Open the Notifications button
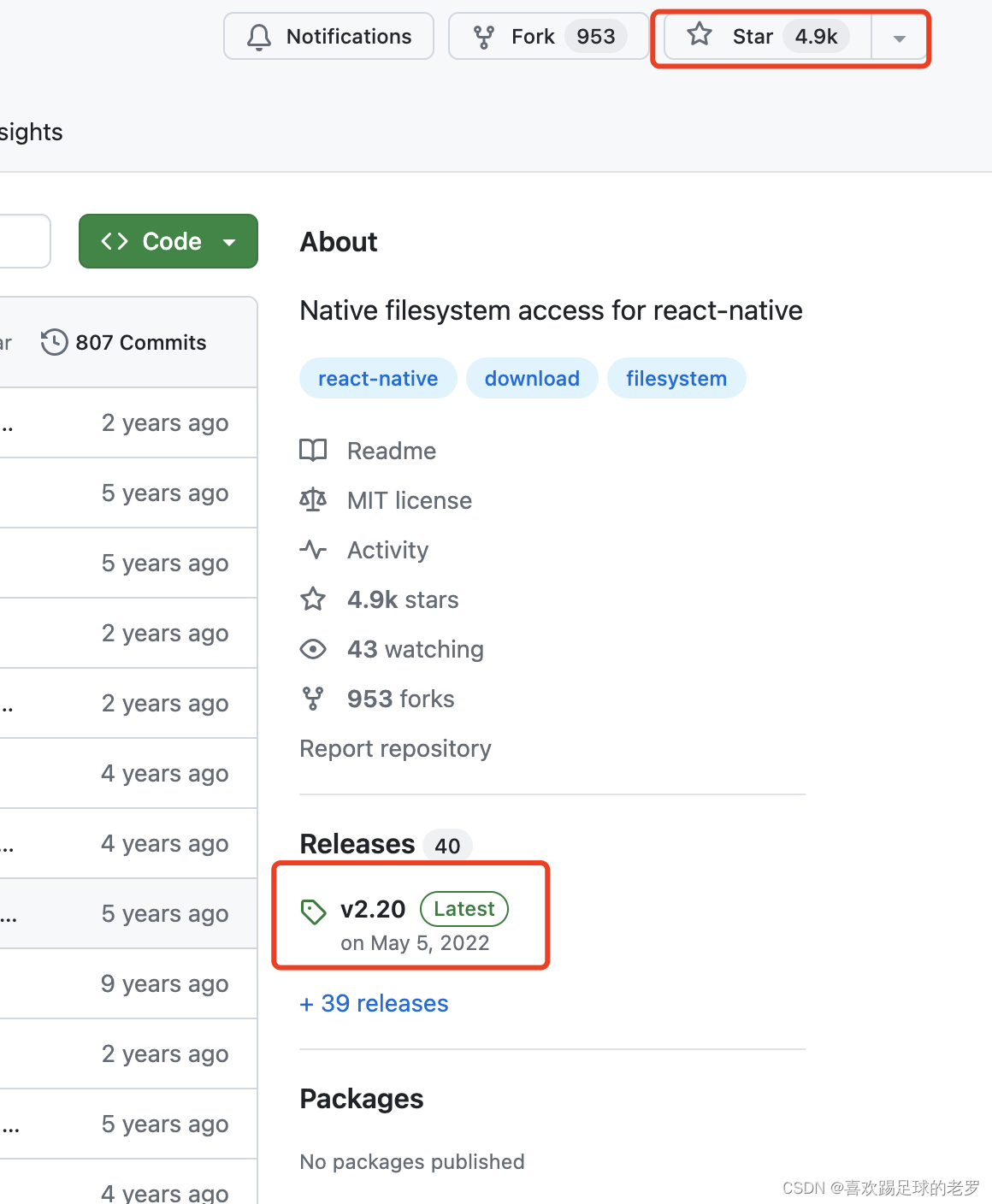Screen dimensions: 992x1204 328,36
